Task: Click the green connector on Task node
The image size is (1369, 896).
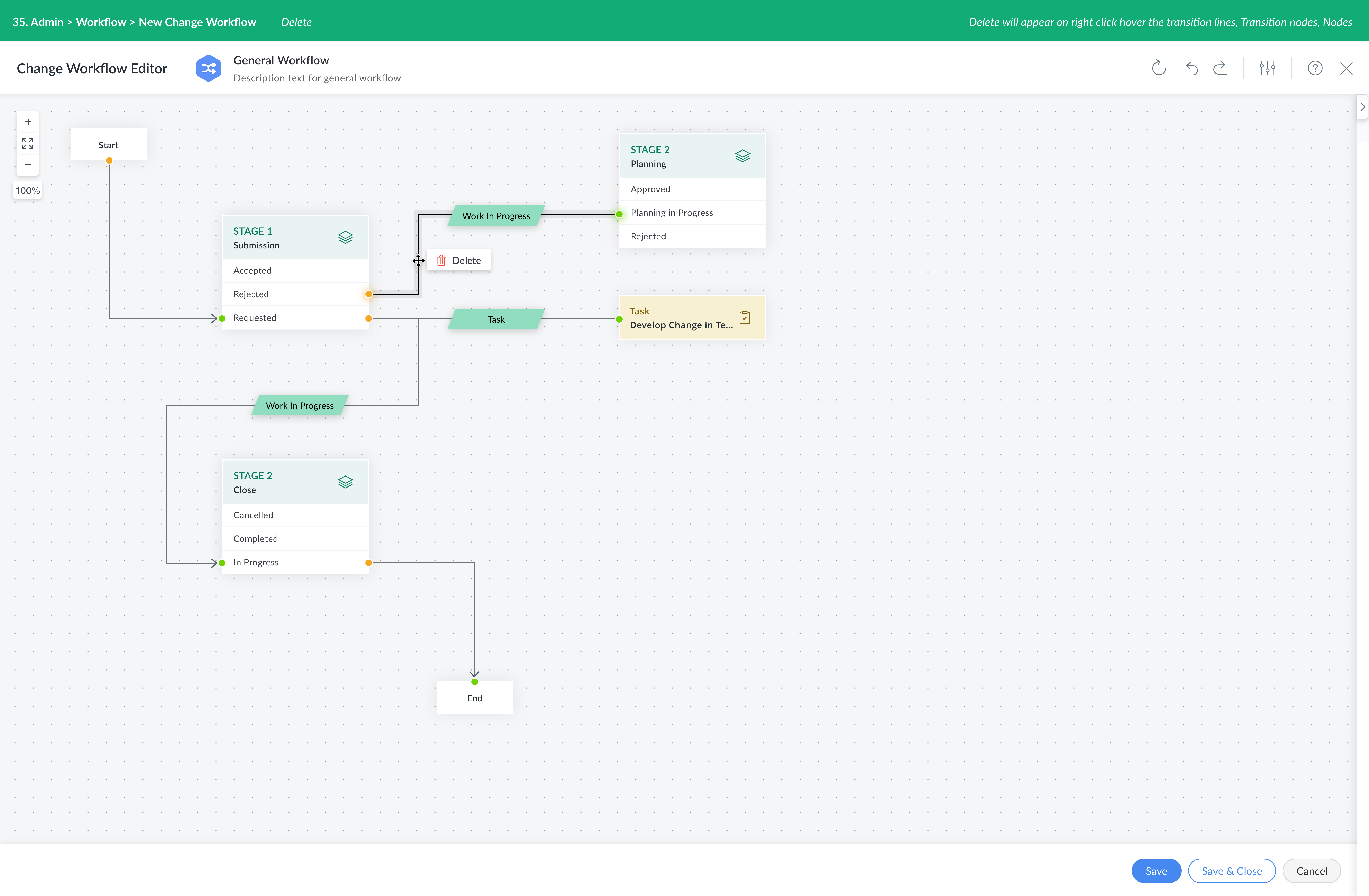Action: tap(620, 319)
